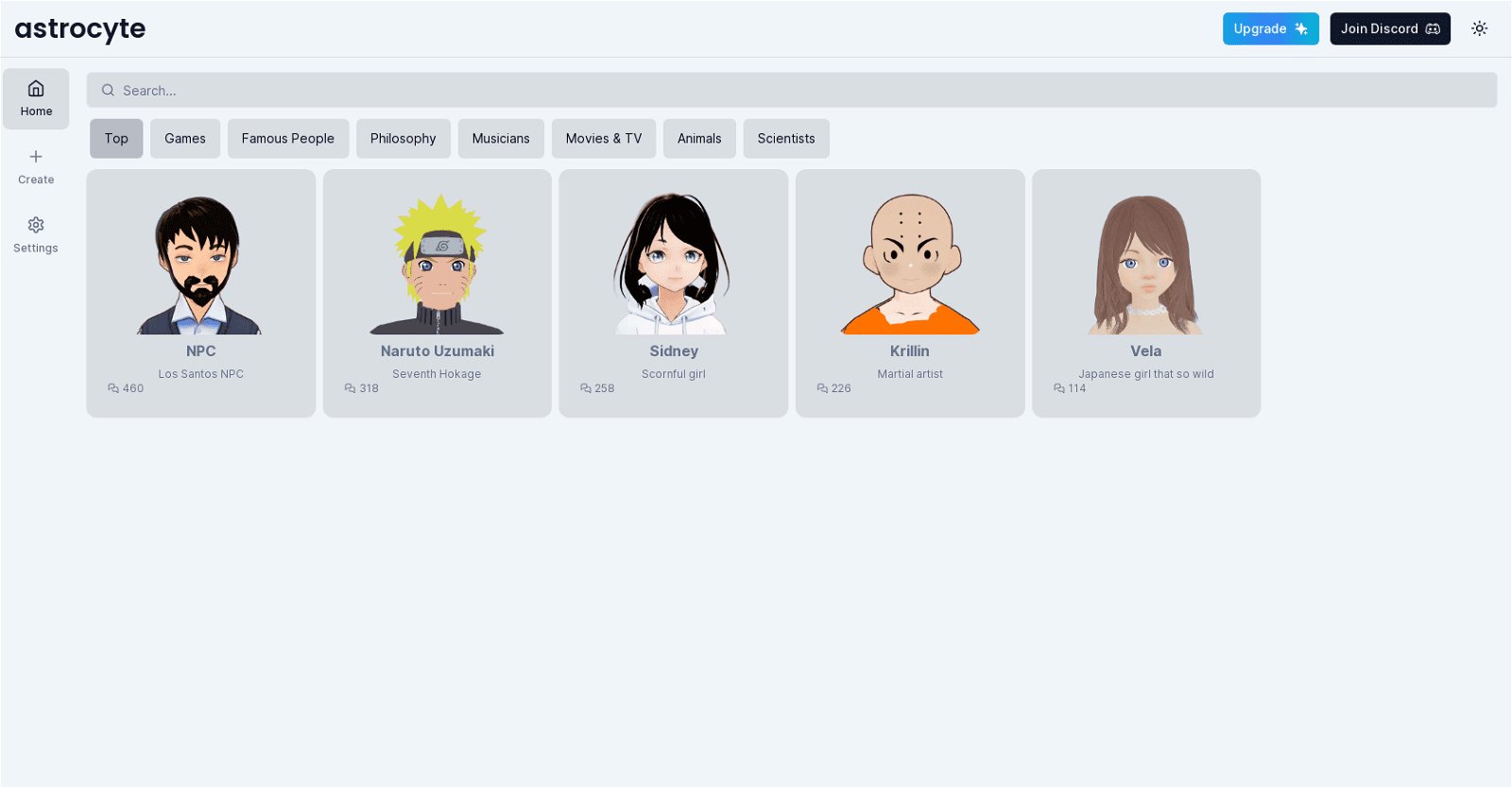Switch to the Games category

tap(185, 139)
